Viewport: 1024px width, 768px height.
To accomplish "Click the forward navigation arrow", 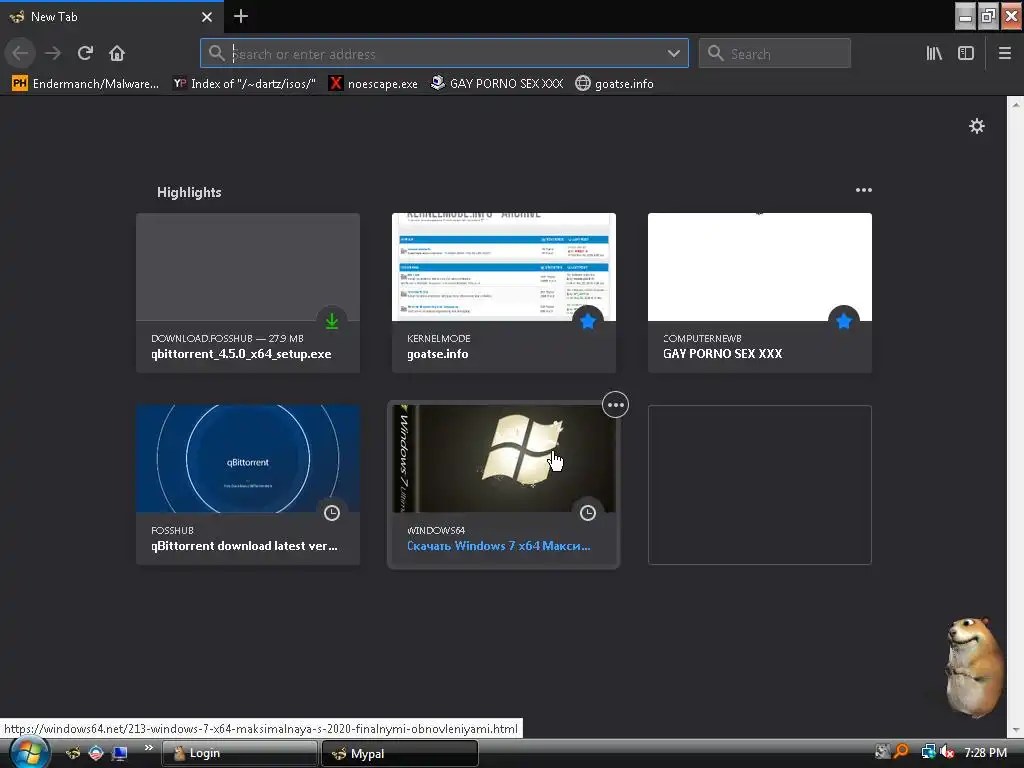I will 53,53.
